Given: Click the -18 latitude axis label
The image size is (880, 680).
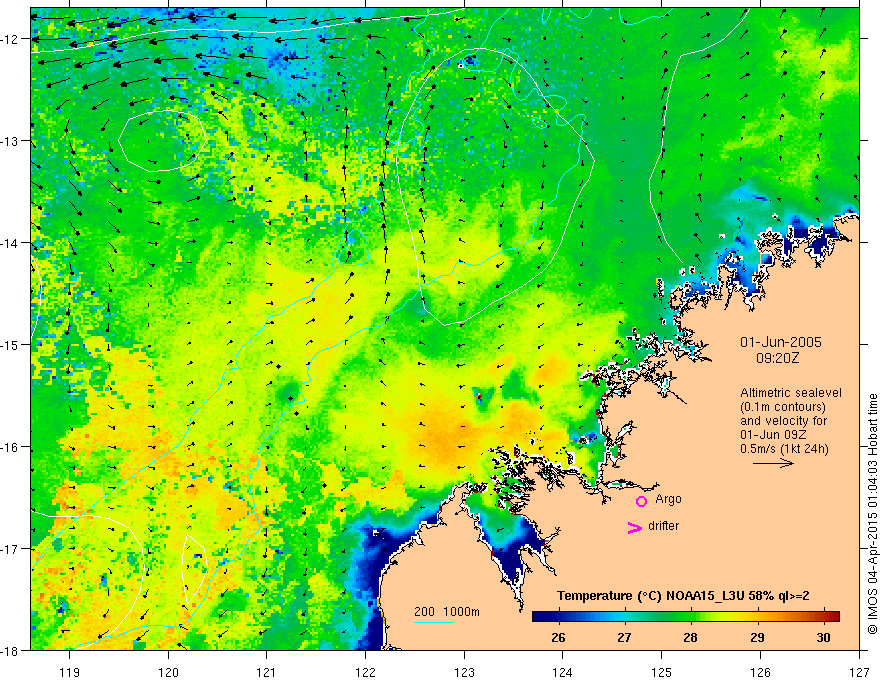Looking at the screenshot, I should [x=11, y=650].
